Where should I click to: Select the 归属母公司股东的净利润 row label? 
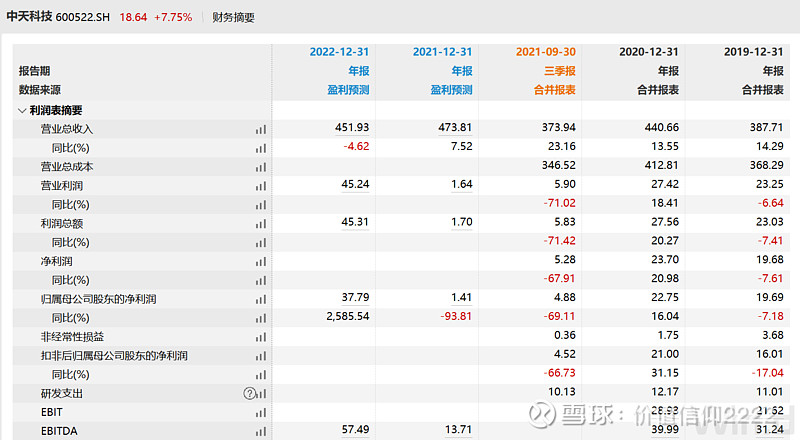click(x=98, y=300)
